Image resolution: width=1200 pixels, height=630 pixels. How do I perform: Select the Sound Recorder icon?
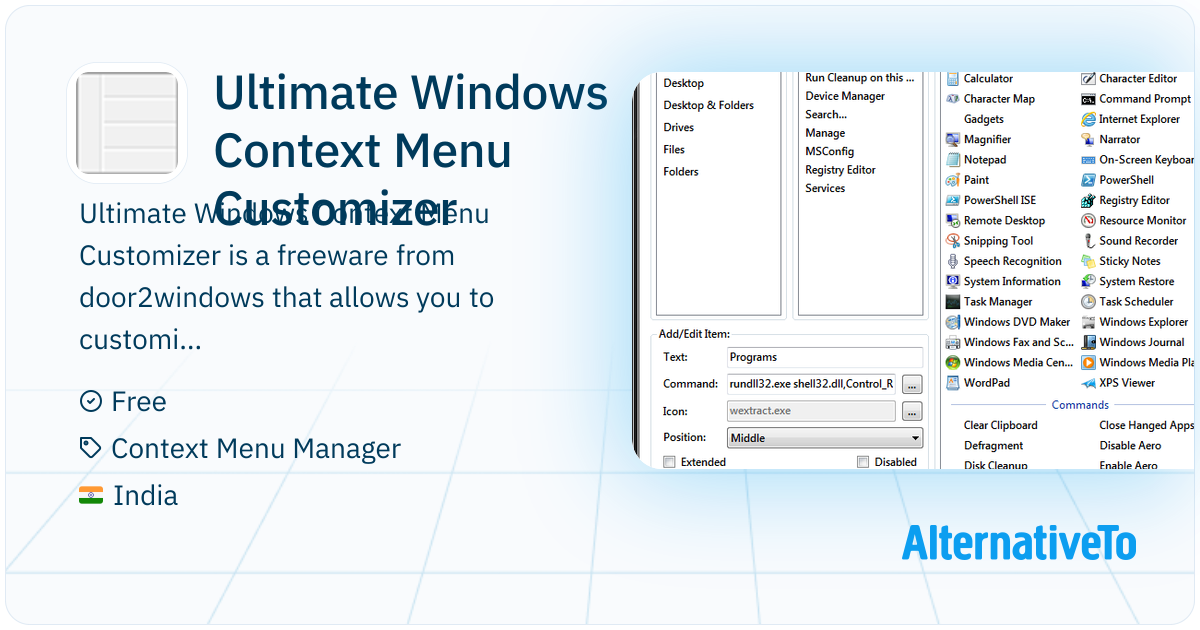coord(1089,241)
